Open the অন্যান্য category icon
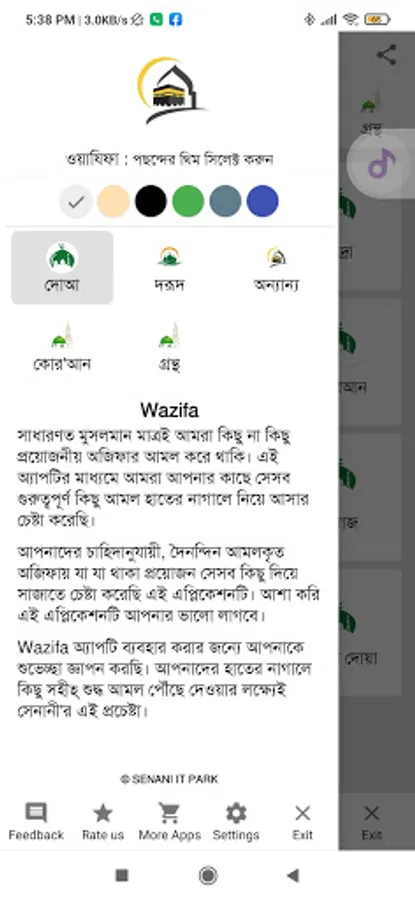The height and width of the screenshot is (900, 415). pyautogui.click(x=277, y=267)
